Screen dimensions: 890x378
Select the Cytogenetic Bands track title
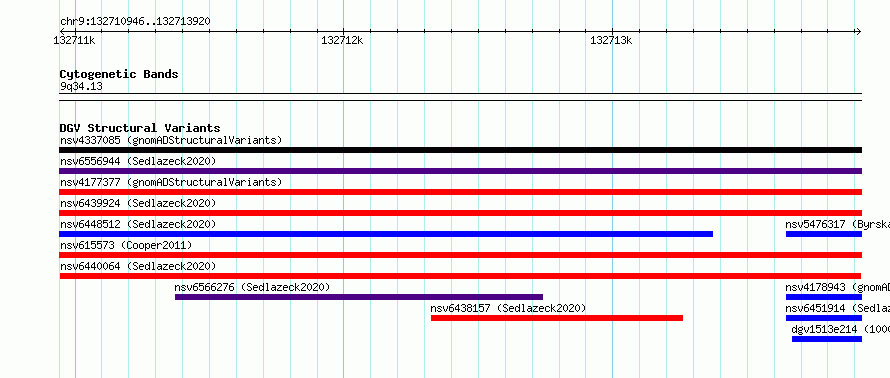pyautogui.click(x=119, y=74)
